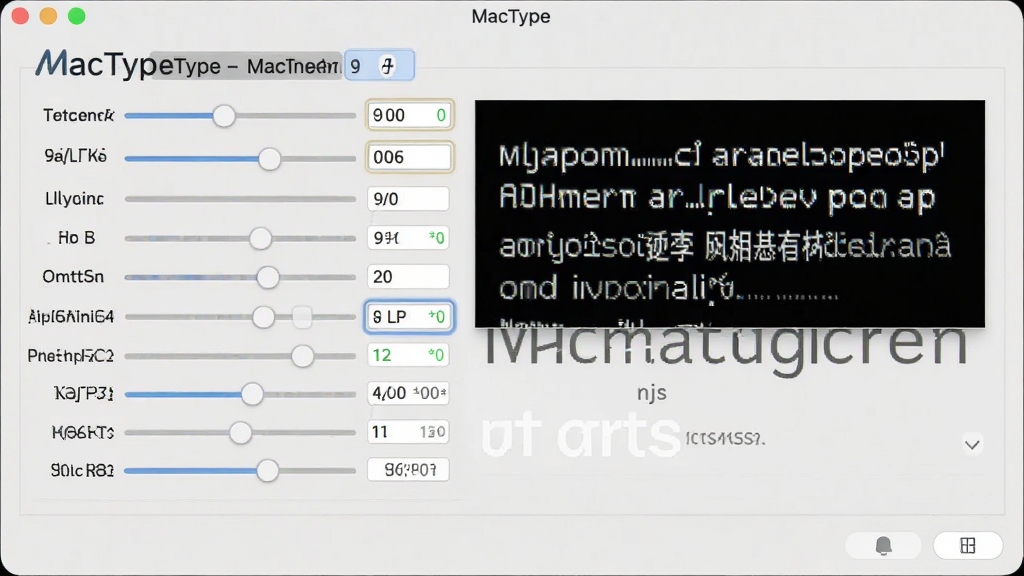This screenshot has width=1024, height=576.
Task: Click the Aipl6Aini64 slider handle
Action: [263, 317]
